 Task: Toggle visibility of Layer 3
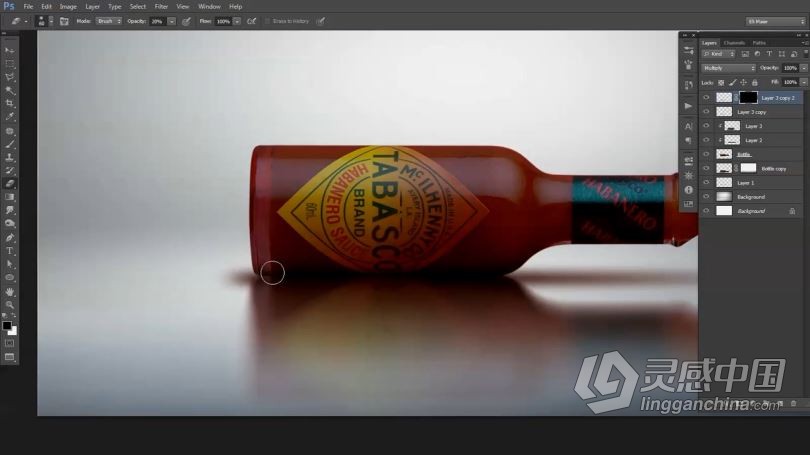pos(706,125)
